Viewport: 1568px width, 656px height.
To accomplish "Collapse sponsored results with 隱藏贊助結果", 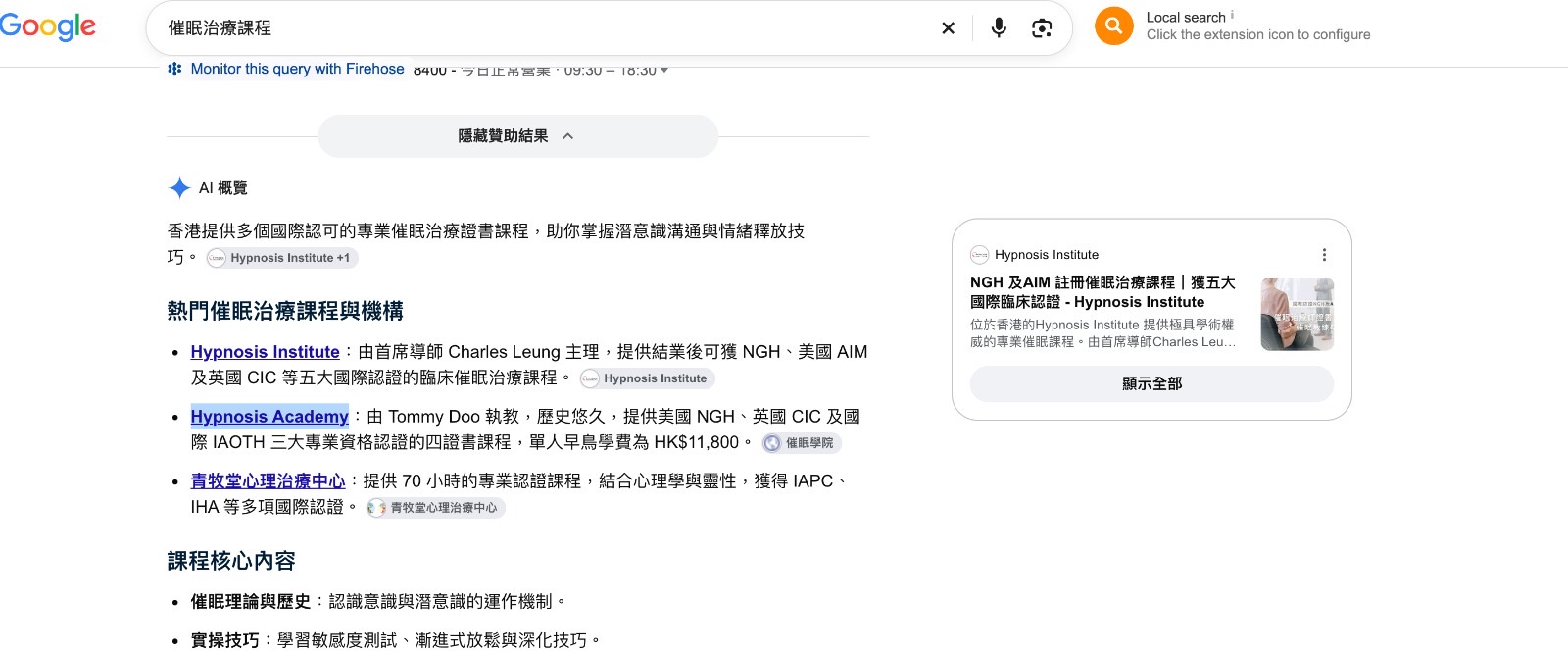I will [517, 136].
